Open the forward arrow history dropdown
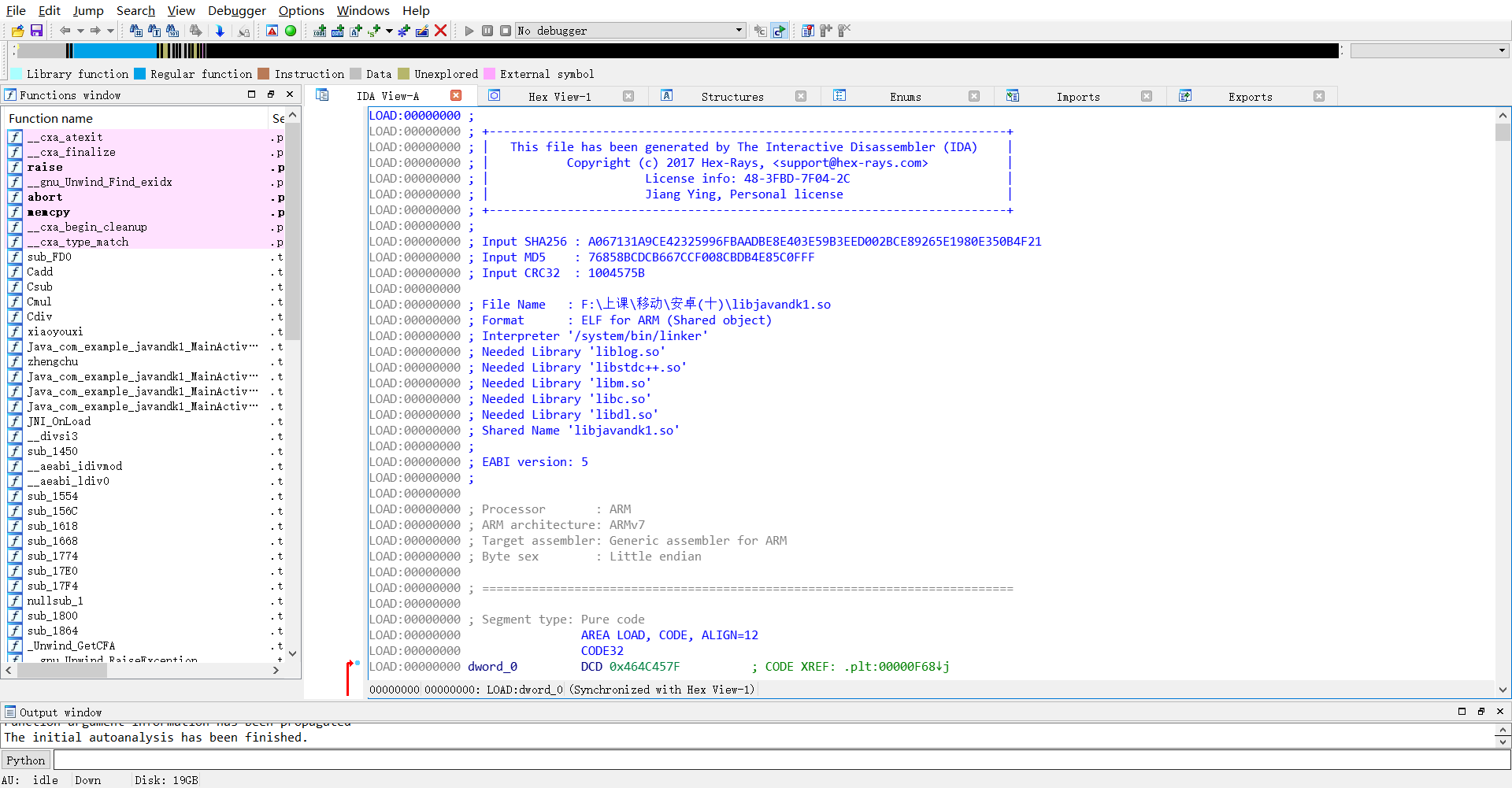 click(x=110, y=31)
